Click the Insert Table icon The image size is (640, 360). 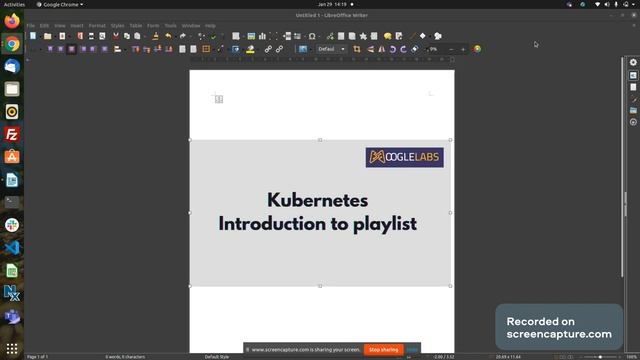(236, 36)
